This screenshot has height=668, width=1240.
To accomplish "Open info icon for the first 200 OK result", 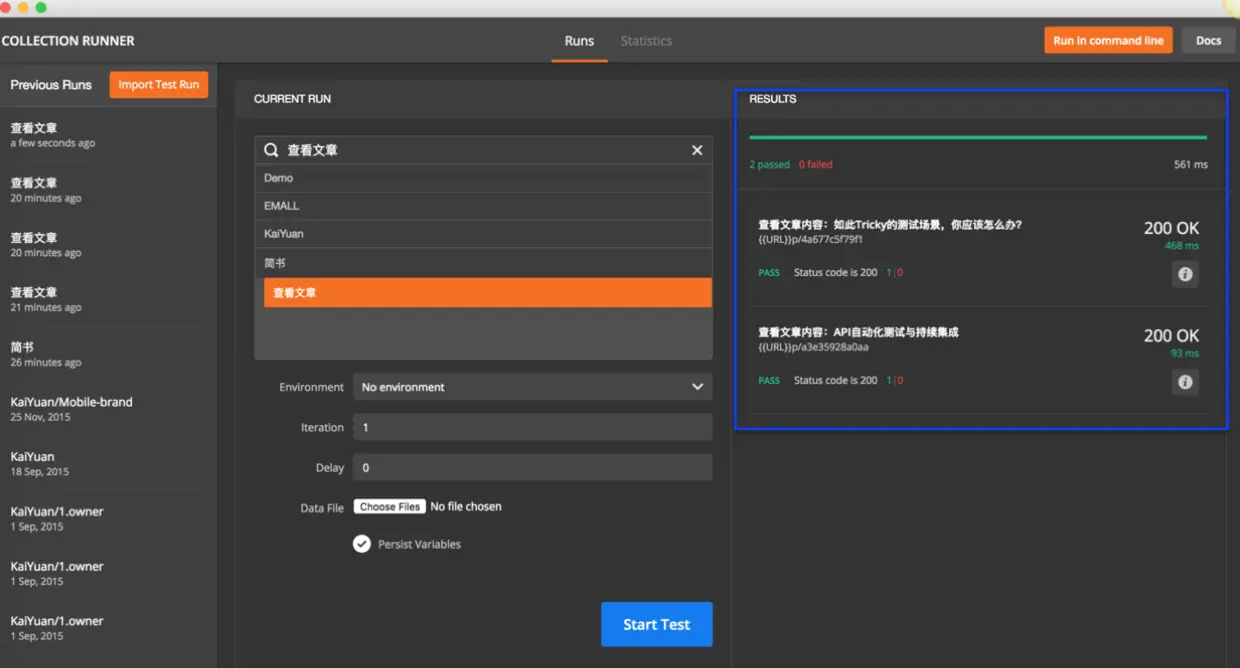I will pyautogui.click(x=1185, y=274).
